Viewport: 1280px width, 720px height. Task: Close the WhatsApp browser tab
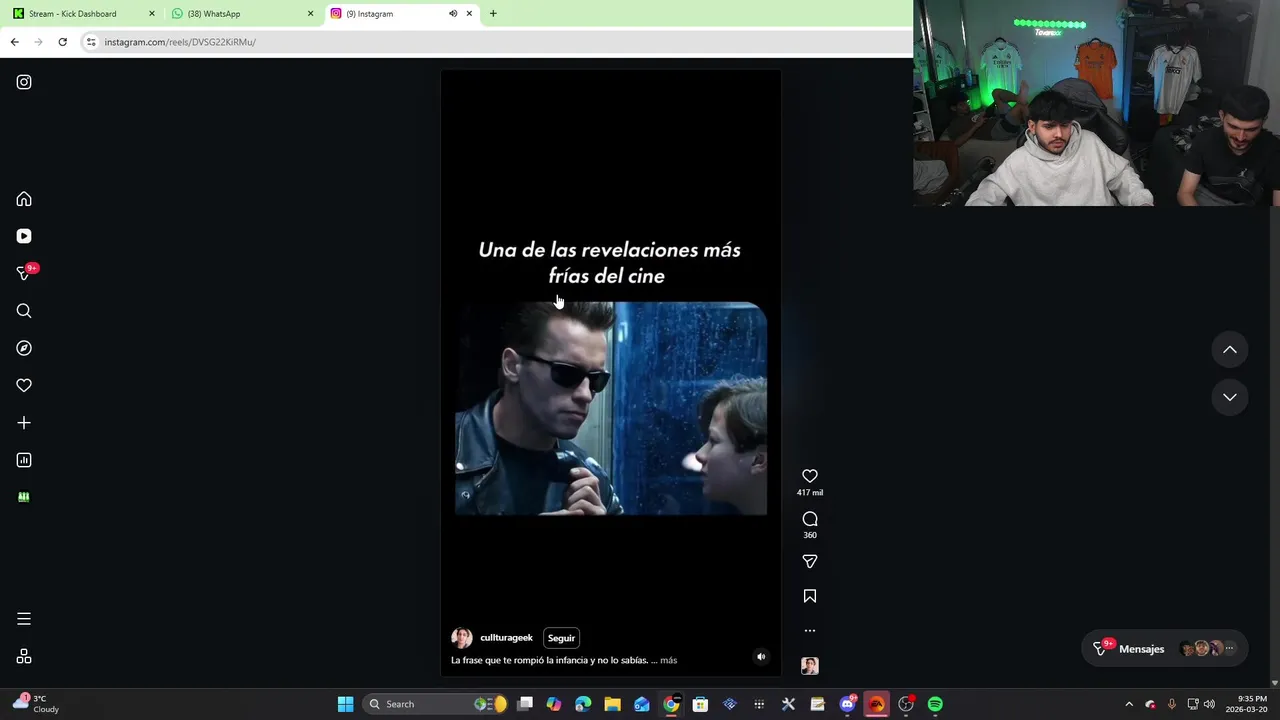click(x=310, y=14)
